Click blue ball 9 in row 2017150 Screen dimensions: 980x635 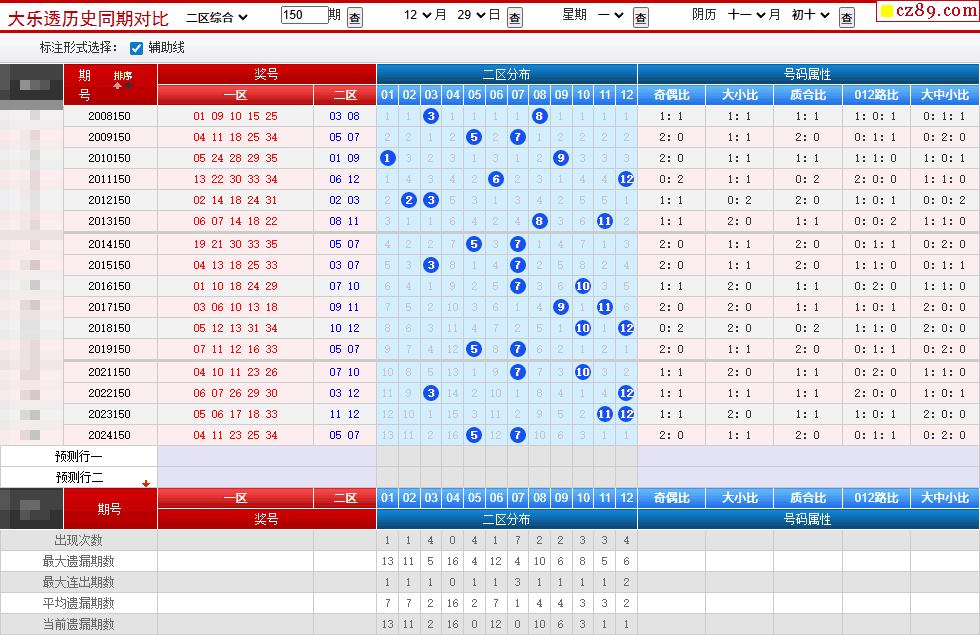561,307
